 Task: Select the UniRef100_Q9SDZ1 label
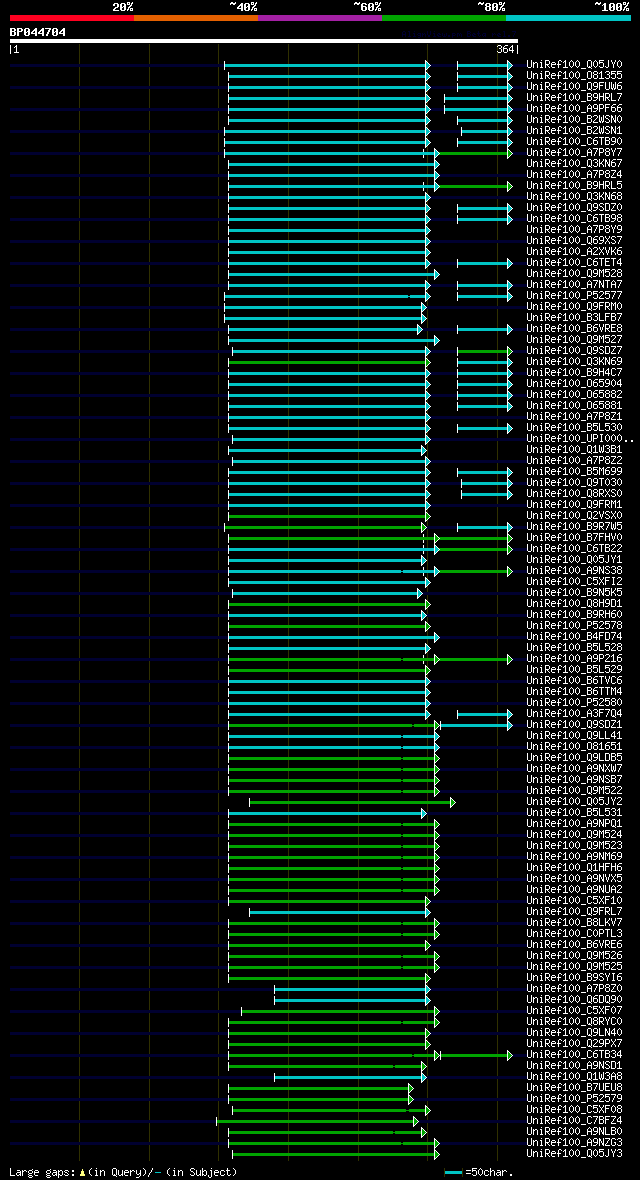574,725
